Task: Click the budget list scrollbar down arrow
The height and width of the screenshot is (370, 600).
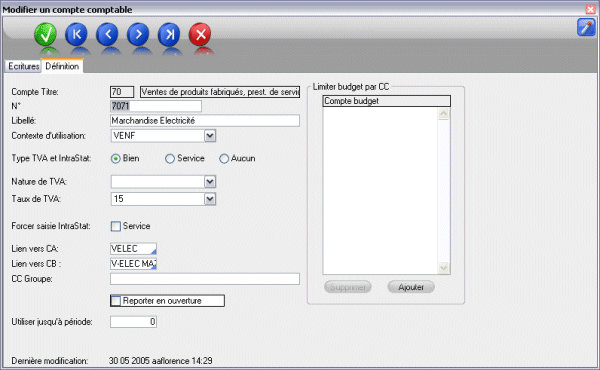Action: tap(443, 268)
